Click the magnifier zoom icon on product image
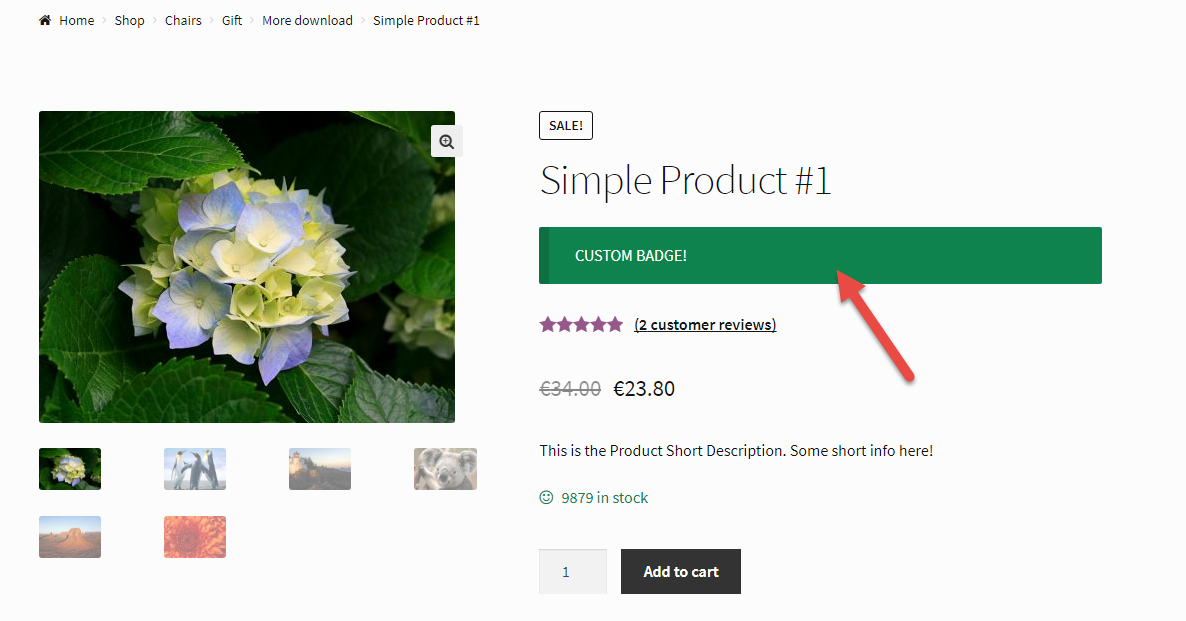This screenshot has width=1186, height=621. (x=447, y=141)
